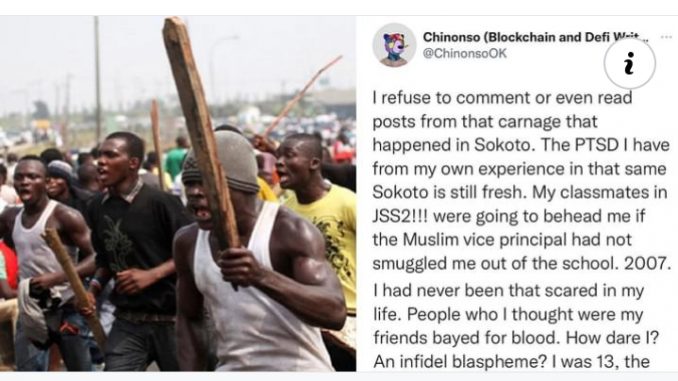The width and height of the screenshot is (678, 381).
Task: Click the man wearing the grey beanie
Action: 255,259
